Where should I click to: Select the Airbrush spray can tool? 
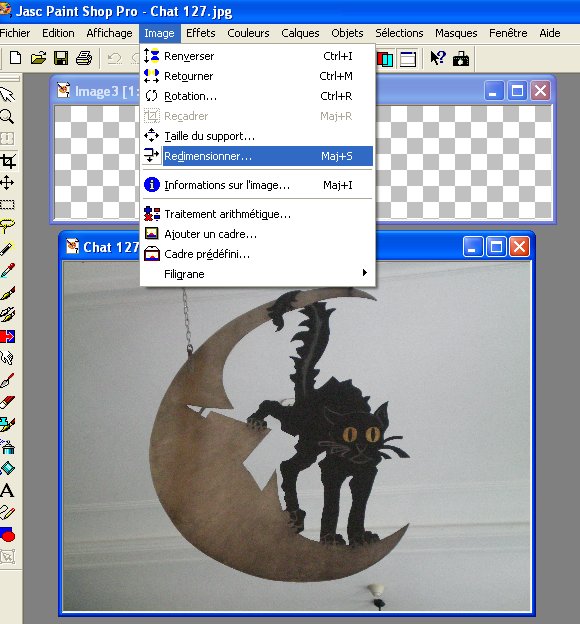point(7,447)
